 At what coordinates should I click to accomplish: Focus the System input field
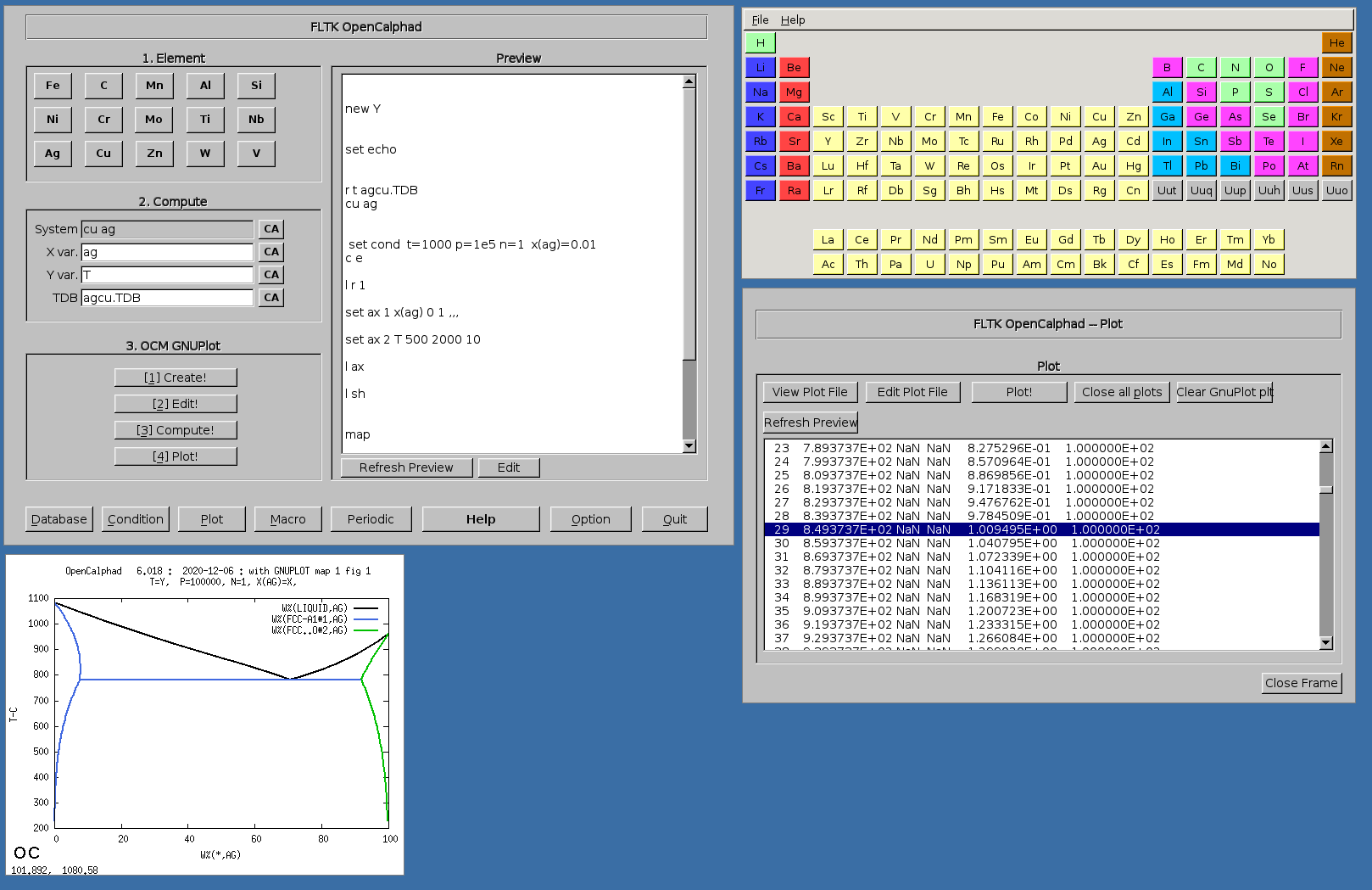point(167,229)
